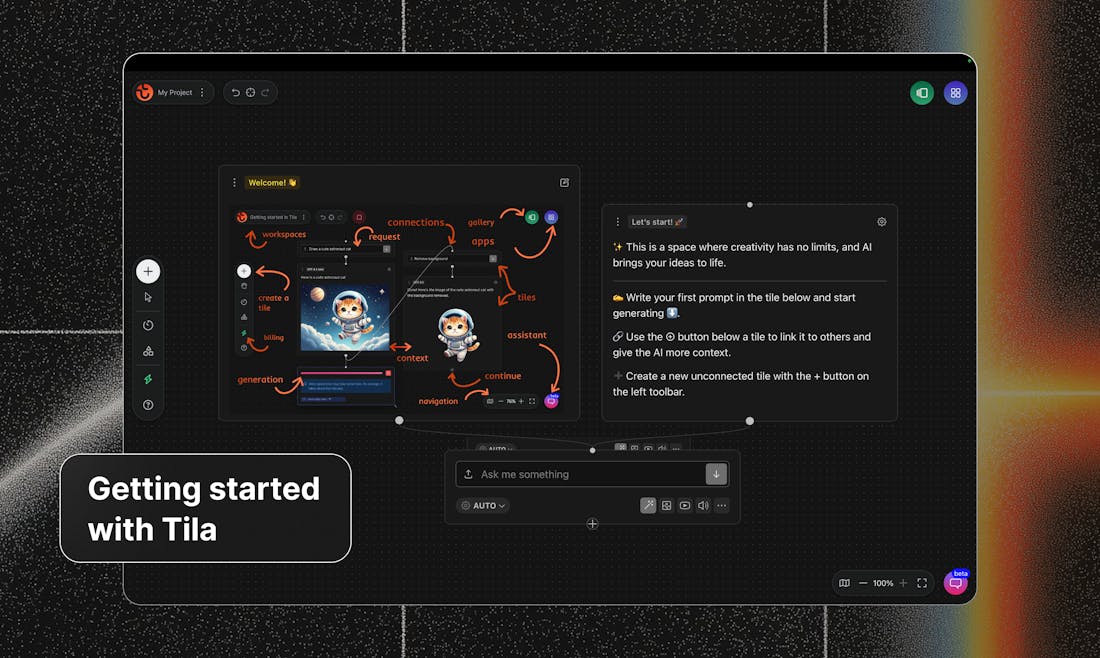The image size is (1100, 658).
Task: Send the prompt with the down-arrow button
Action: (716, 474)
